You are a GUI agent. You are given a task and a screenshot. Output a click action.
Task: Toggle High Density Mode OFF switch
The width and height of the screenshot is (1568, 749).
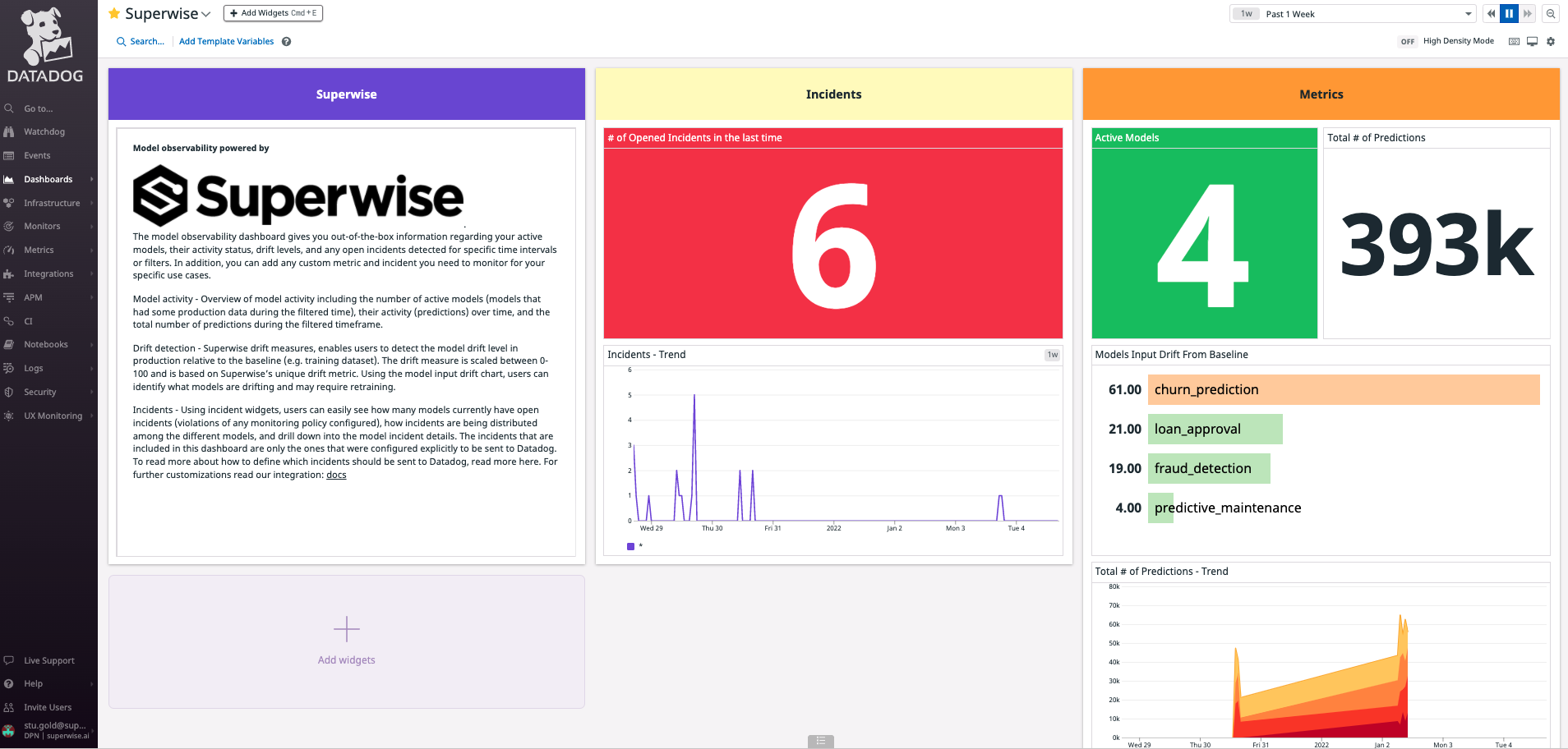tap(1408, 41)
